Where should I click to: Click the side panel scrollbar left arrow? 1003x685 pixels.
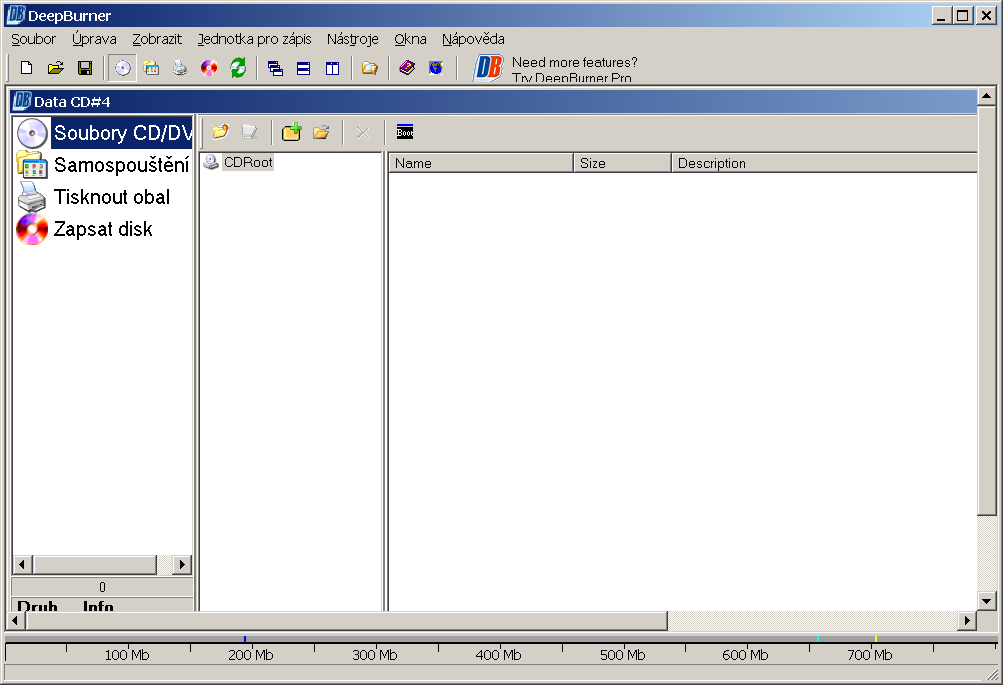point(22,565)
